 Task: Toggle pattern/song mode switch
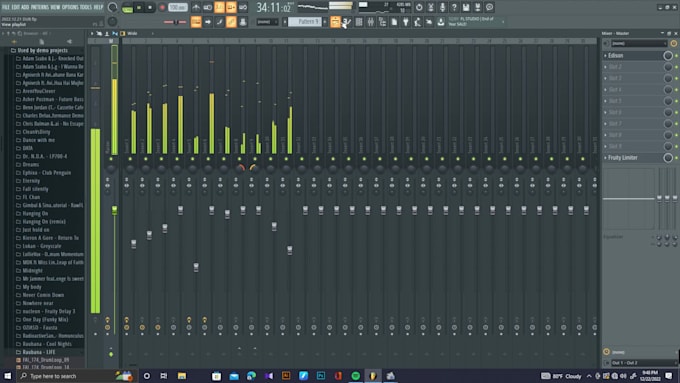pos(127,7)
